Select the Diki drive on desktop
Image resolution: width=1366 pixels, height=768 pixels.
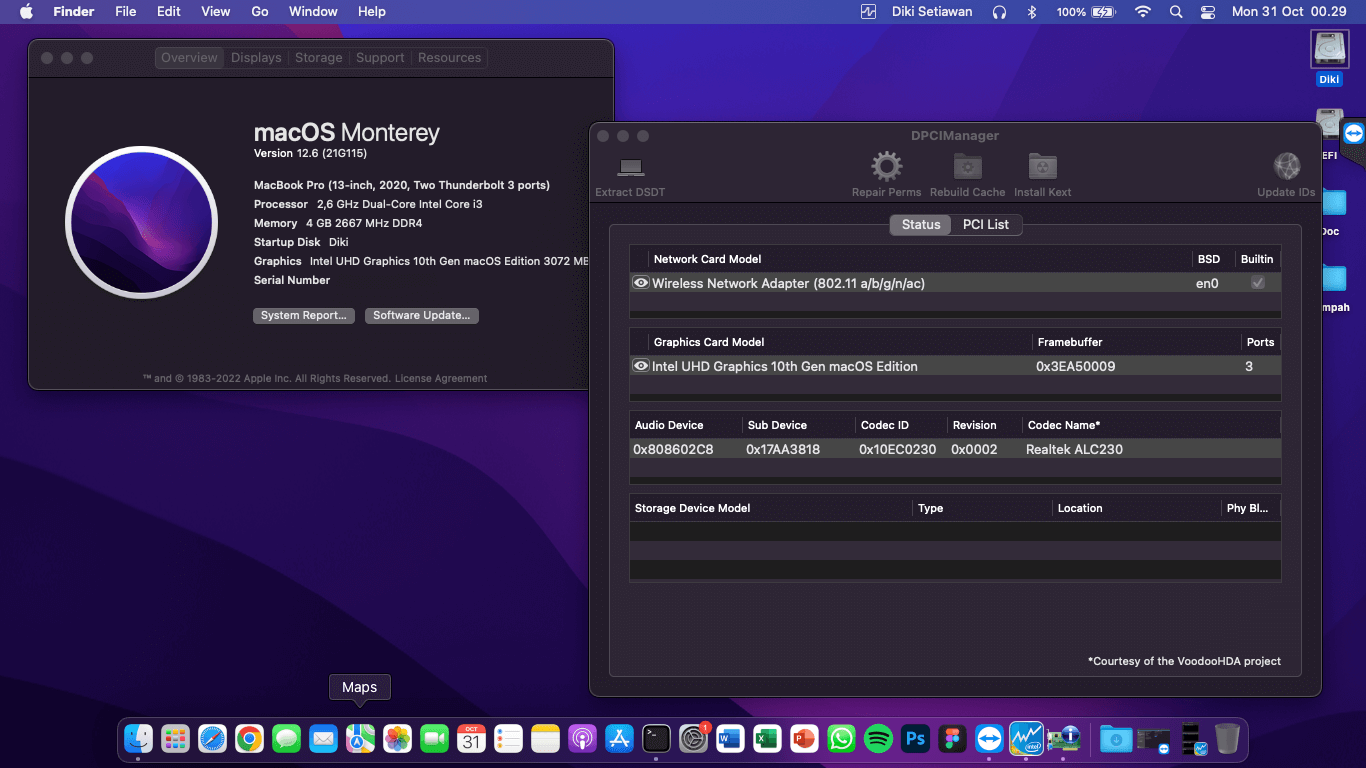click(1329, 58)
